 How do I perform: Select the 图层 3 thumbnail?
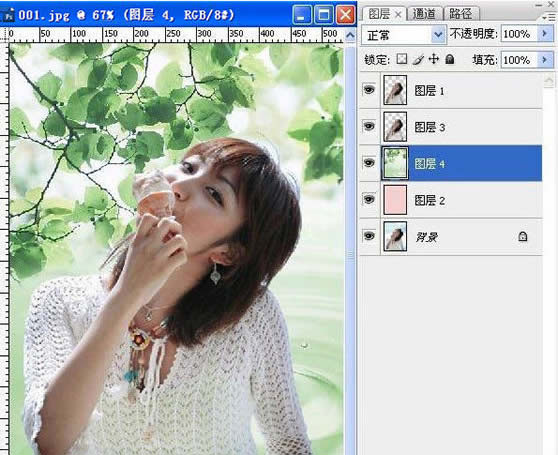tap(395, 127)
